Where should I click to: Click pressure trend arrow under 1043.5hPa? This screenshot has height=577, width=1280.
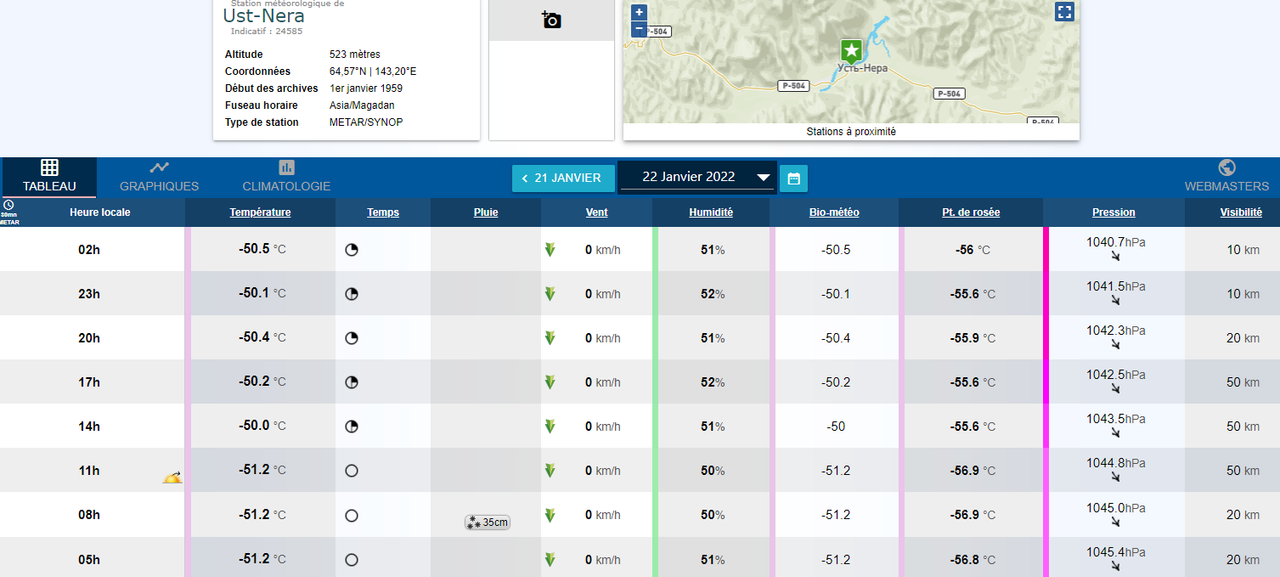(1115, 433)
